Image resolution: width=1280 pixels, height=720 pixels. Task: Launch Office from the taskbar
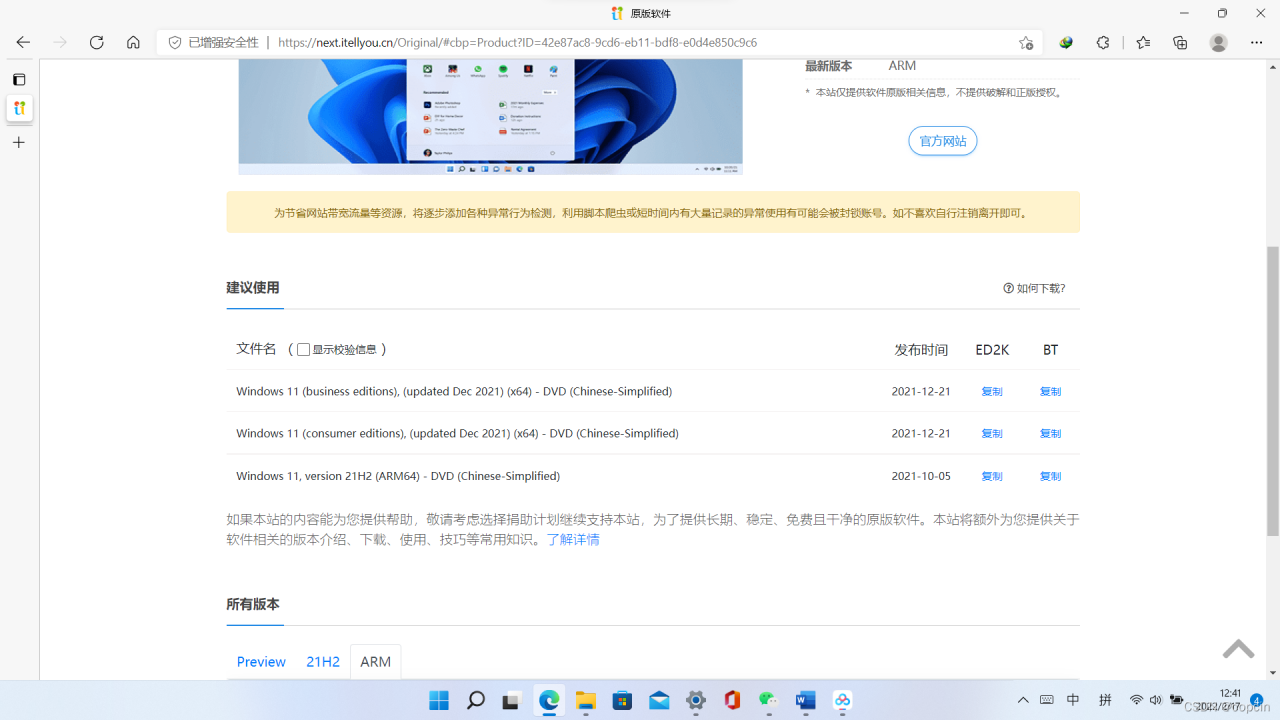[732, 701]
